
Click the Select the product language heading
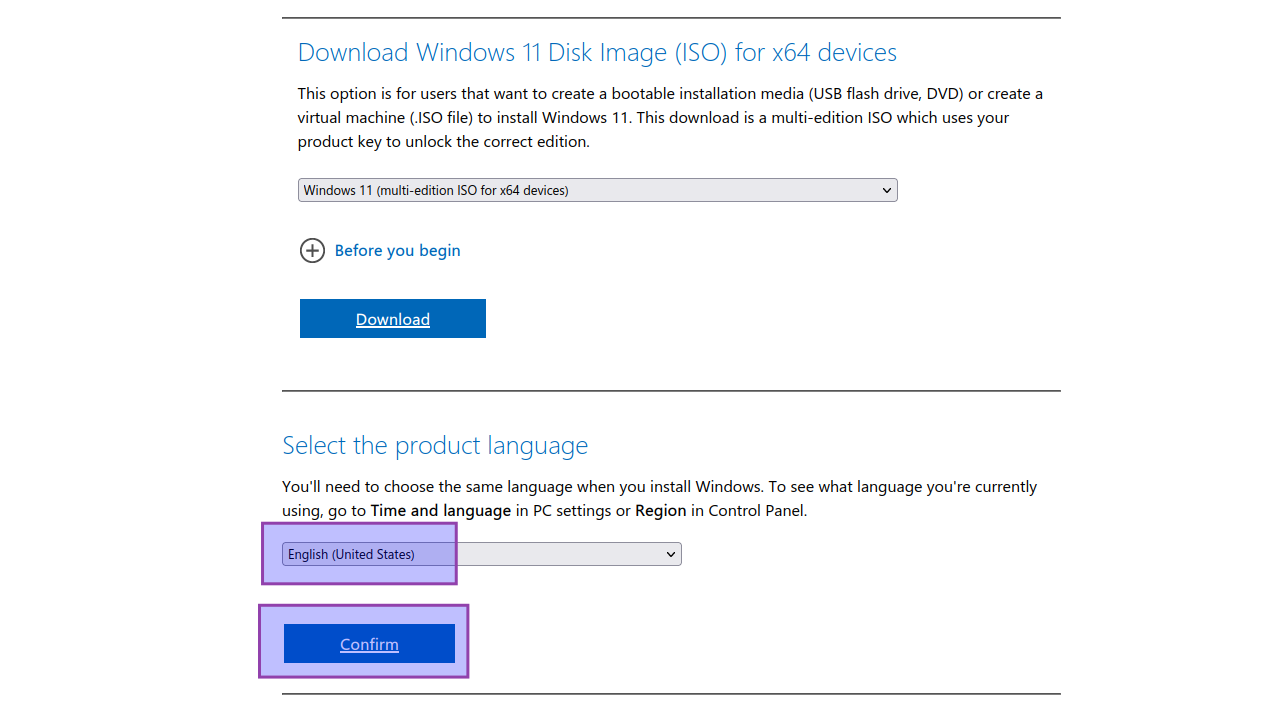coord(435,445)
